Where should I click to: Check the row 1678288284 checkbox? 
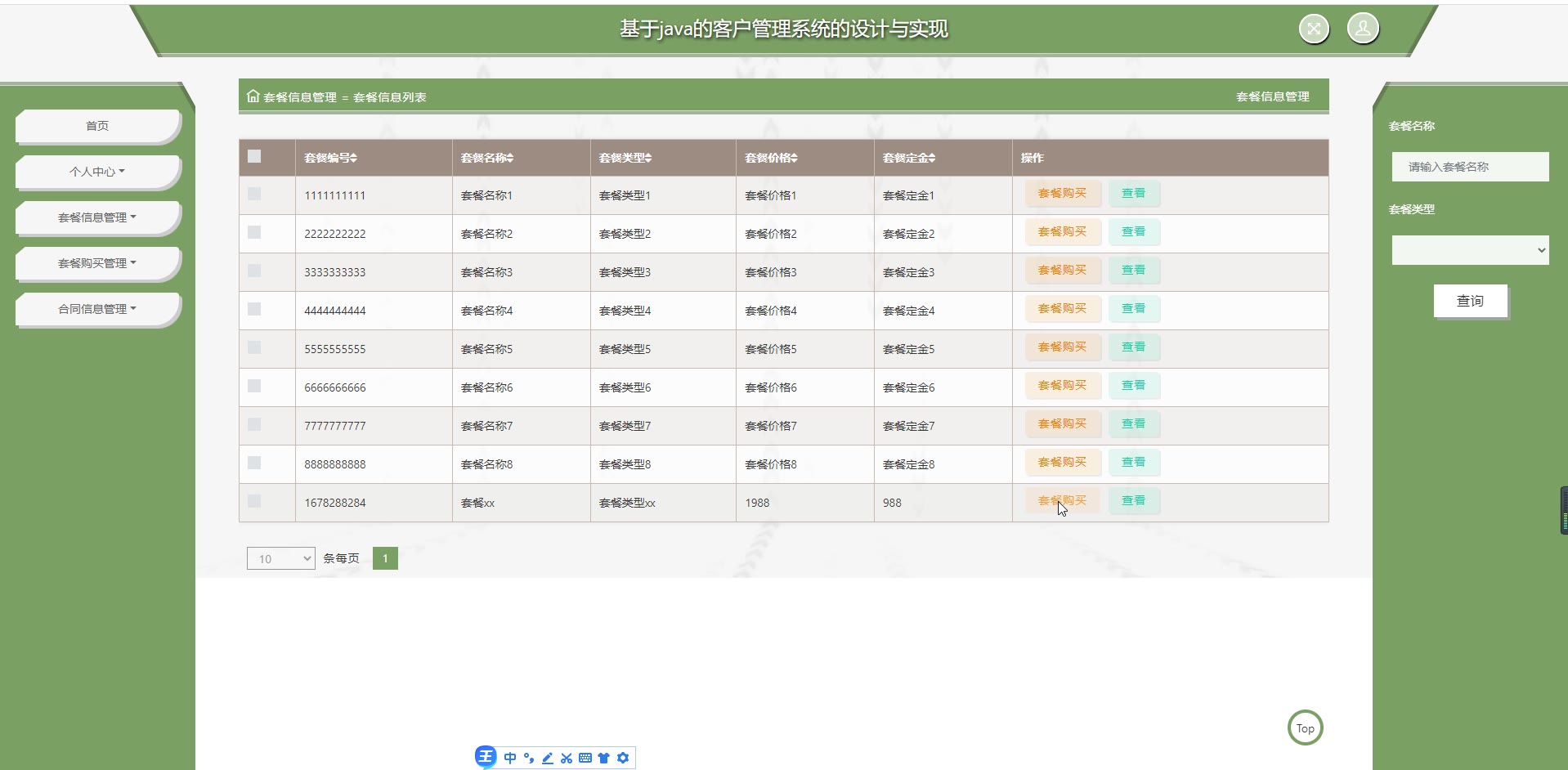coord(254,501)
